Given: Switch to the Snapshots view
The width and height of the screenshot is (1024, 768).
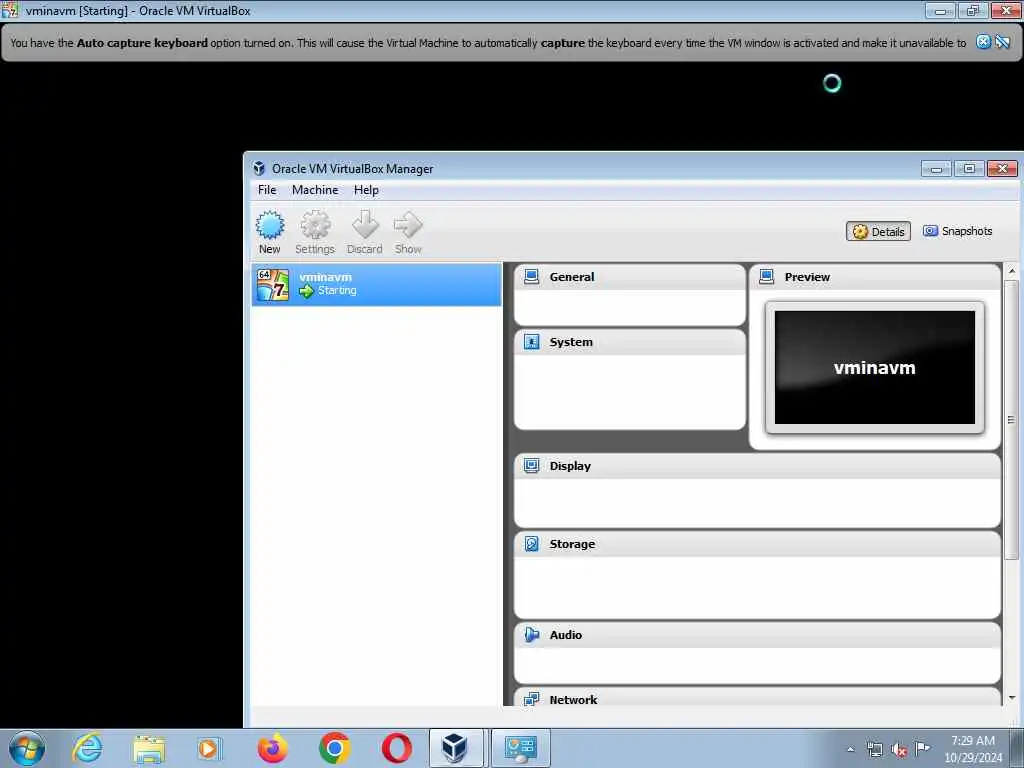Looking at the screenshot, I should [x=958, y=231].
